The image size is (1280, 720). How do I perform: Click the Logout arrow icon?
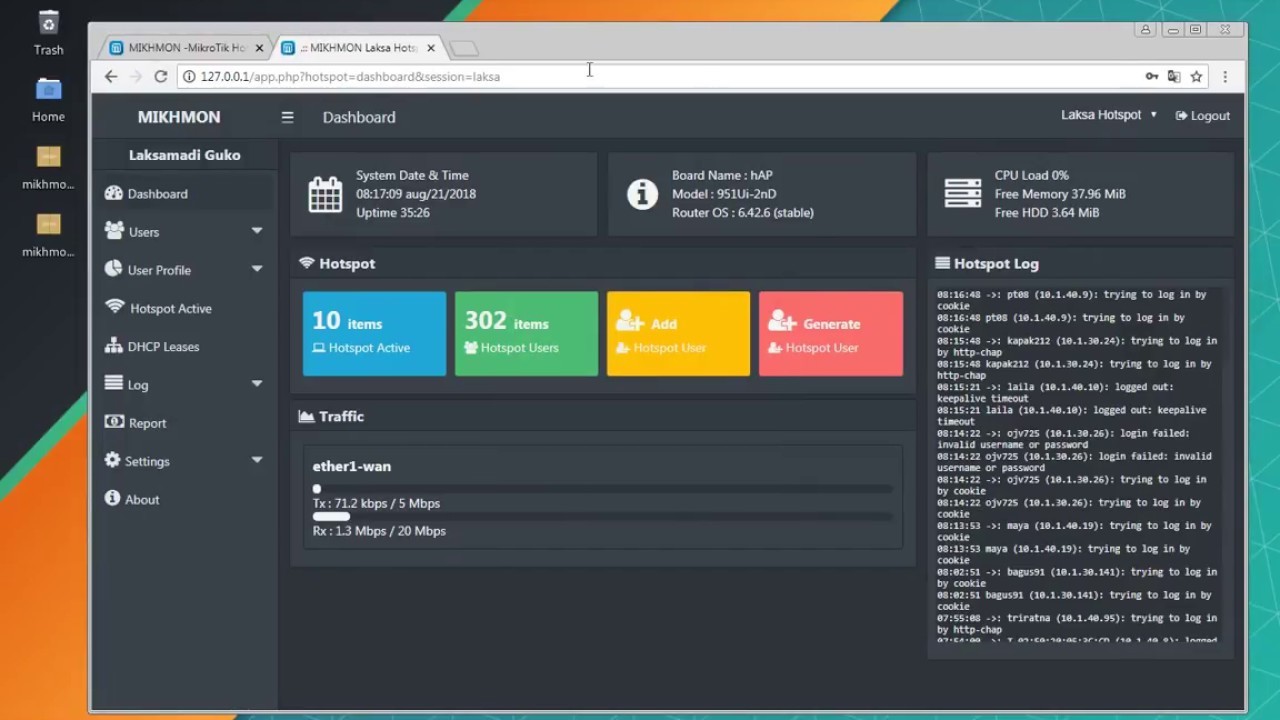coord(1181,116)
